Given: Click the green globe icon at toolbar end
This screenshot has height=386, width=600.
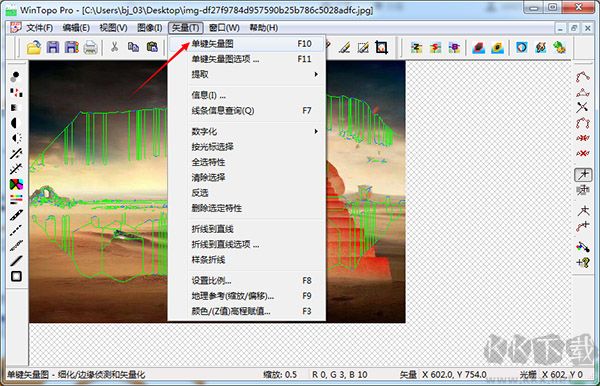Looking at the screenshot, I should (x=559, y=47).
